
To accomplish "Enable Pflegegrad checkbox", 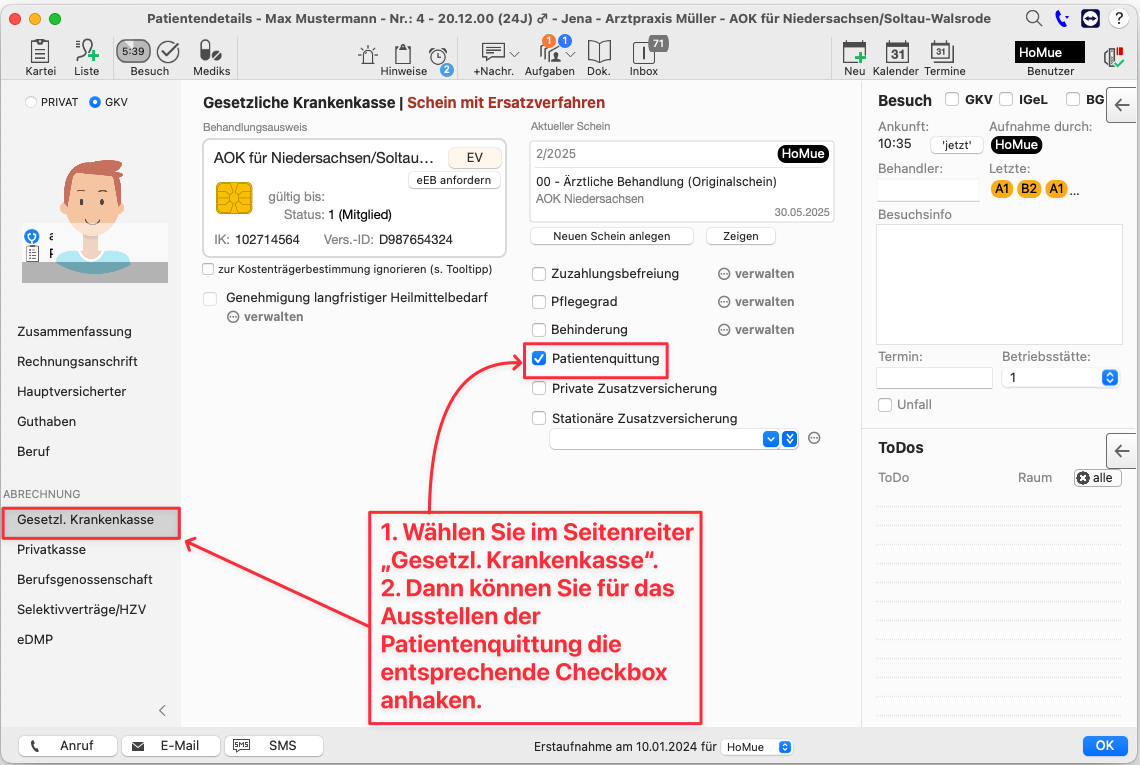I will click(539, 302).
